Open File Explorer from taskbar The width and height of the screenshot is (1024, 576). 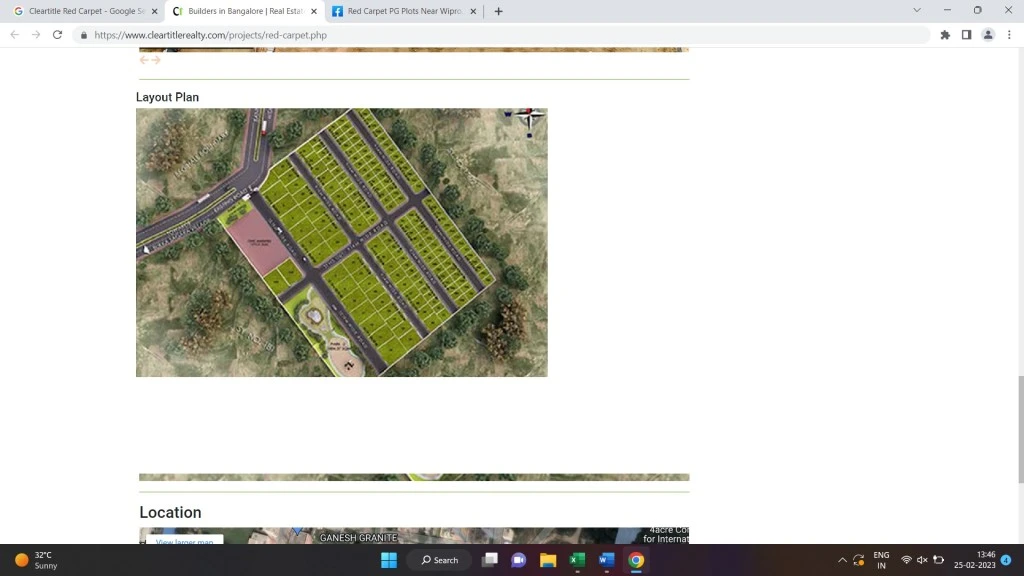[x=548, y=560]
